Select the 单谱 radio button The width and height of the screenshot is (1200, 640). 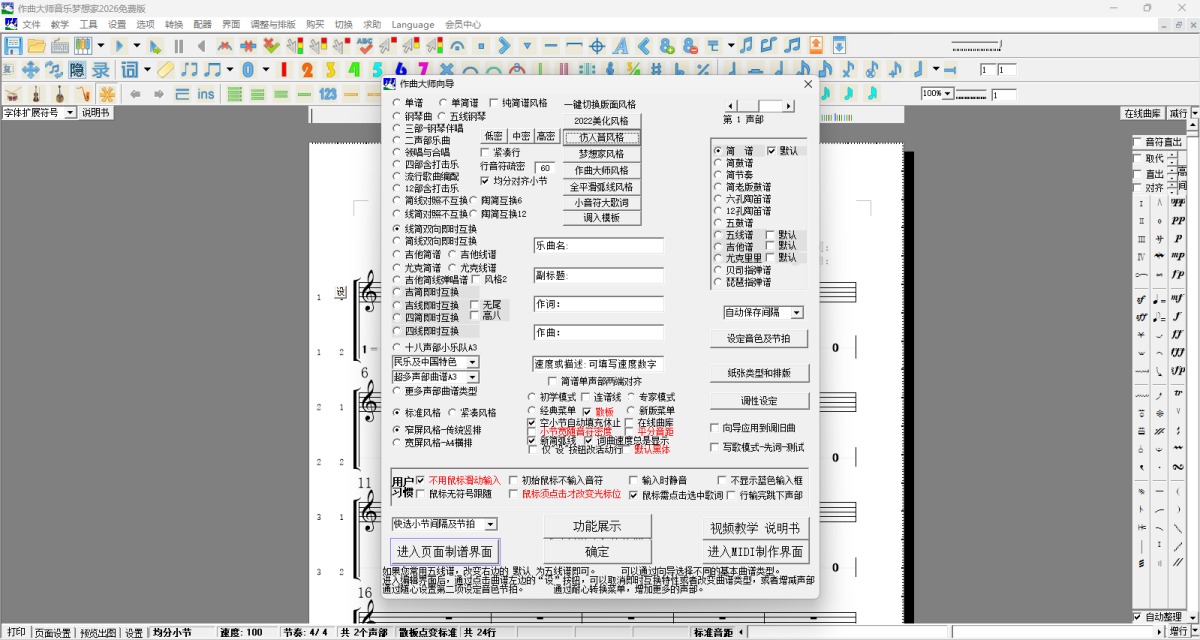pos(399,102)
